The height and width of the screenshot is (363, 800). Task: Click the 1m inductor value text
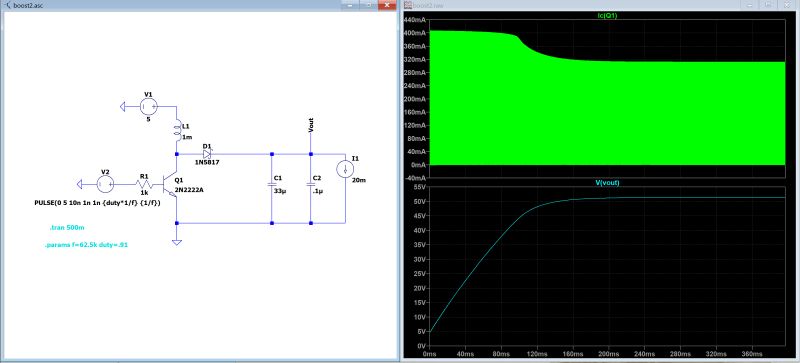(x=187, y=137)
